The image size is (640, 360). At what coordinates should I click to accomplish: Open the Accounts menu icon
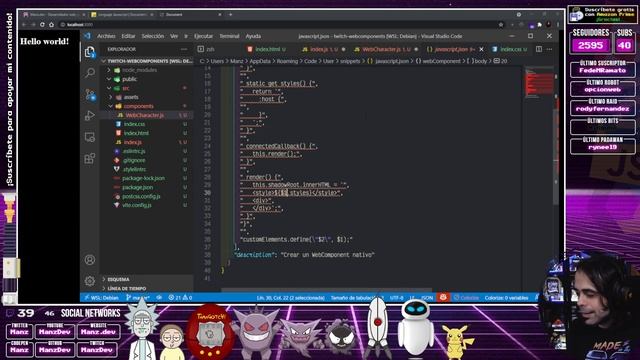point(90,260)
